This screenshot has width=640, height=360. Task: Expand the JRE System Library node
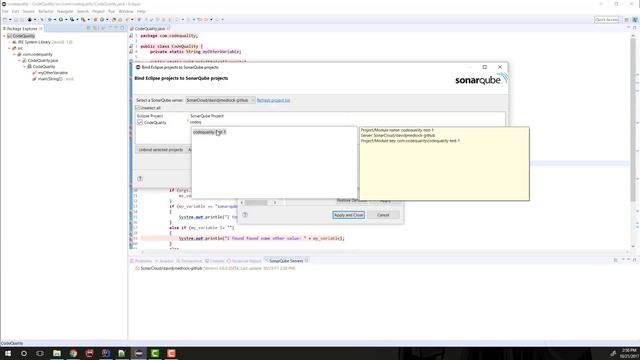coord(9,42)
